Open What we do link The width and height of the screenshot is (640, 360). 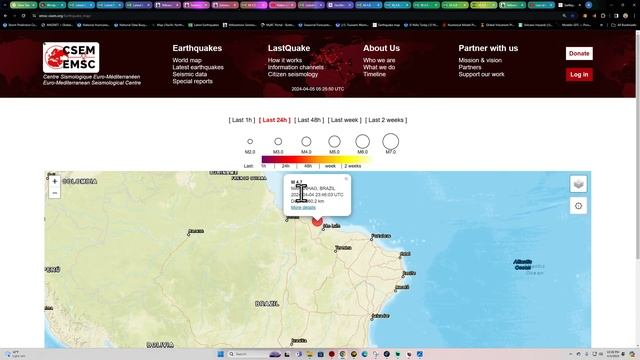coord(379,67)
